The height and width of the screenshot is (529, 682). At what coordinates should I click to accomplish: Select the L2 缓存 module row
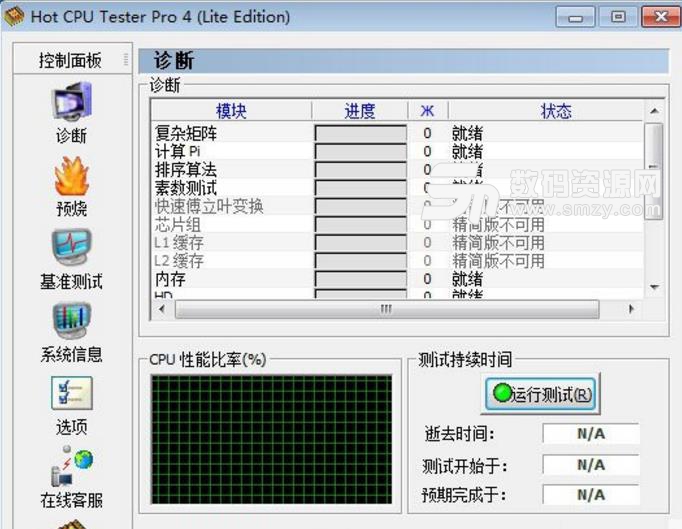click(397, 261)
